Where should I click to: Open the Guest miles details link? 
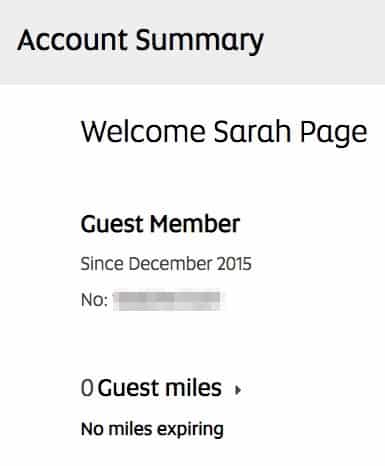click(x=160, y=388)
